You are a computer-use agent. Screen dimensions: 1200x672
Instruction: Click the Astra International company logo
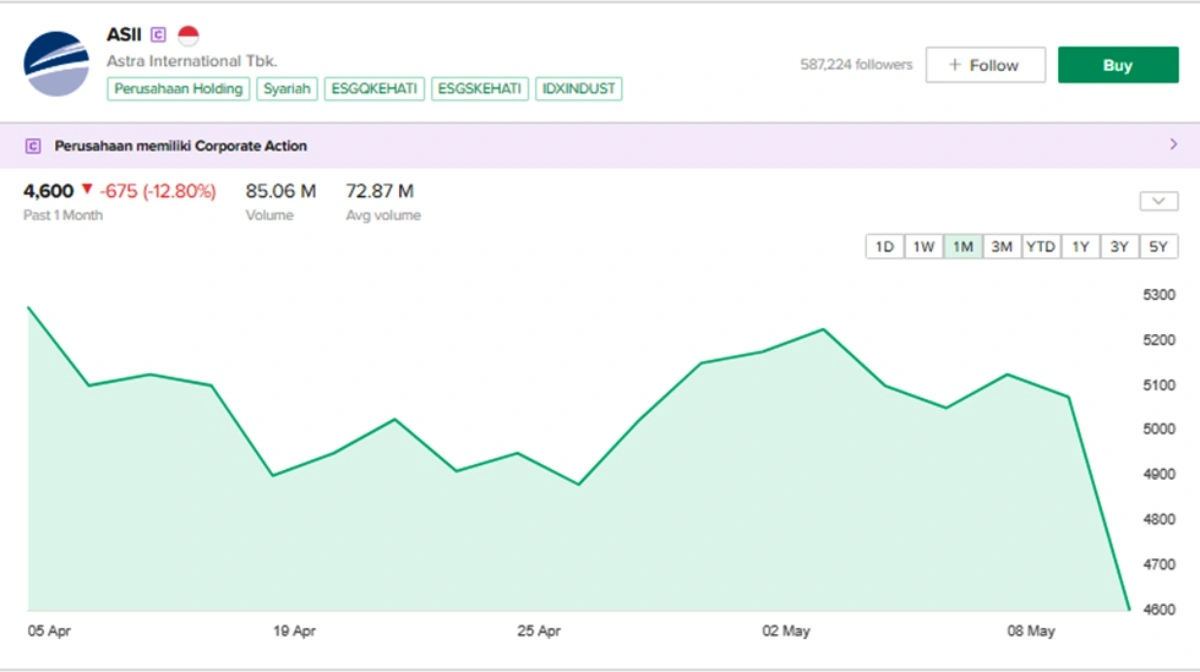pyautogui.click(x=57, y=64)
